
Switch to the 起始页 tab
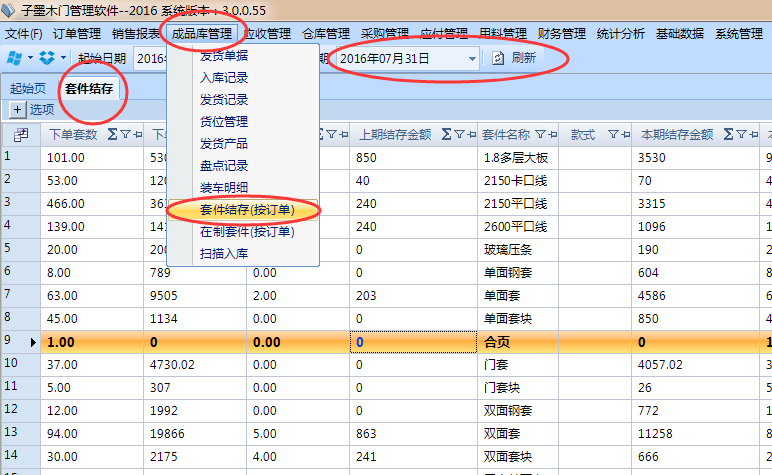click(29, 89)
